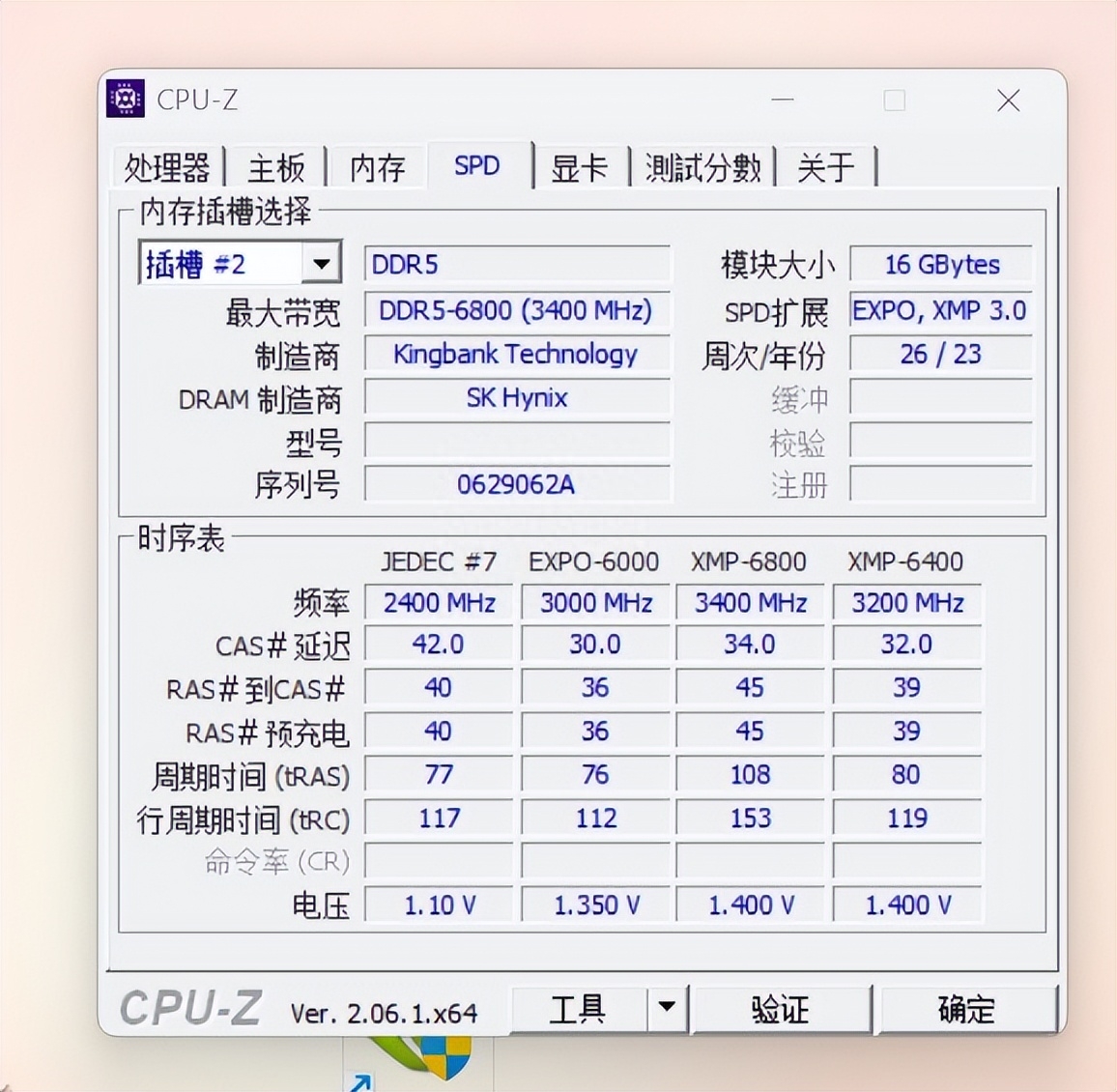Click the 确定 button
The width and height of the screenshot is (1117, 1092).
click(x=967, y=1009)
